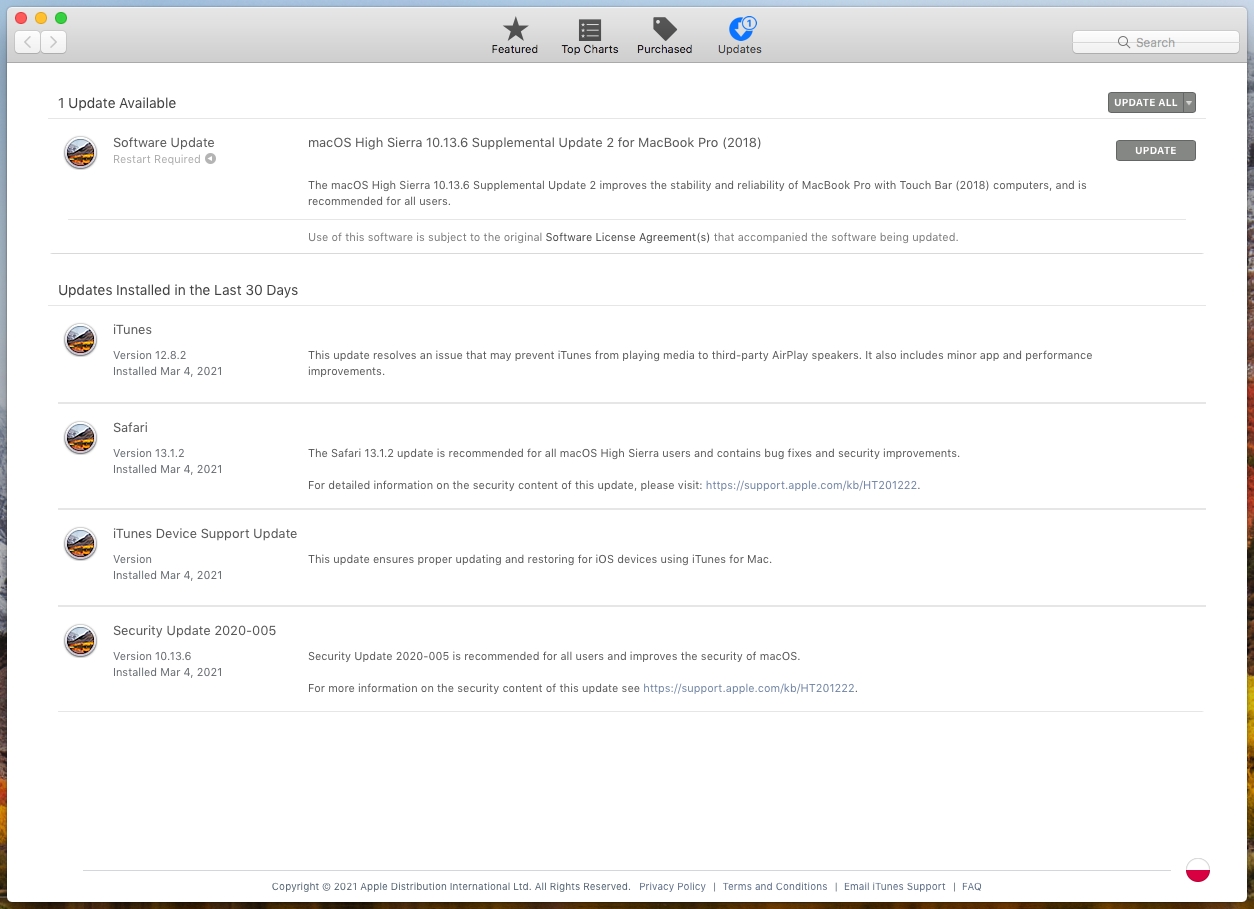The image size is (1254, 909).
Task: Click the Copyright 2021 Apple Distribution text
Action: [x=451, y=886]
